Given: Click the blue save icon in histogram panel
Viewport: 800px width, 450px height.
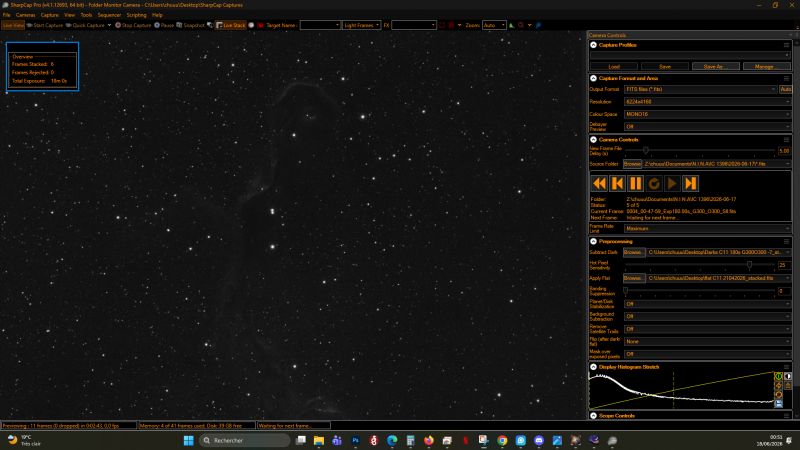Looking at the screenshot, I should click(x=779, y=404).
